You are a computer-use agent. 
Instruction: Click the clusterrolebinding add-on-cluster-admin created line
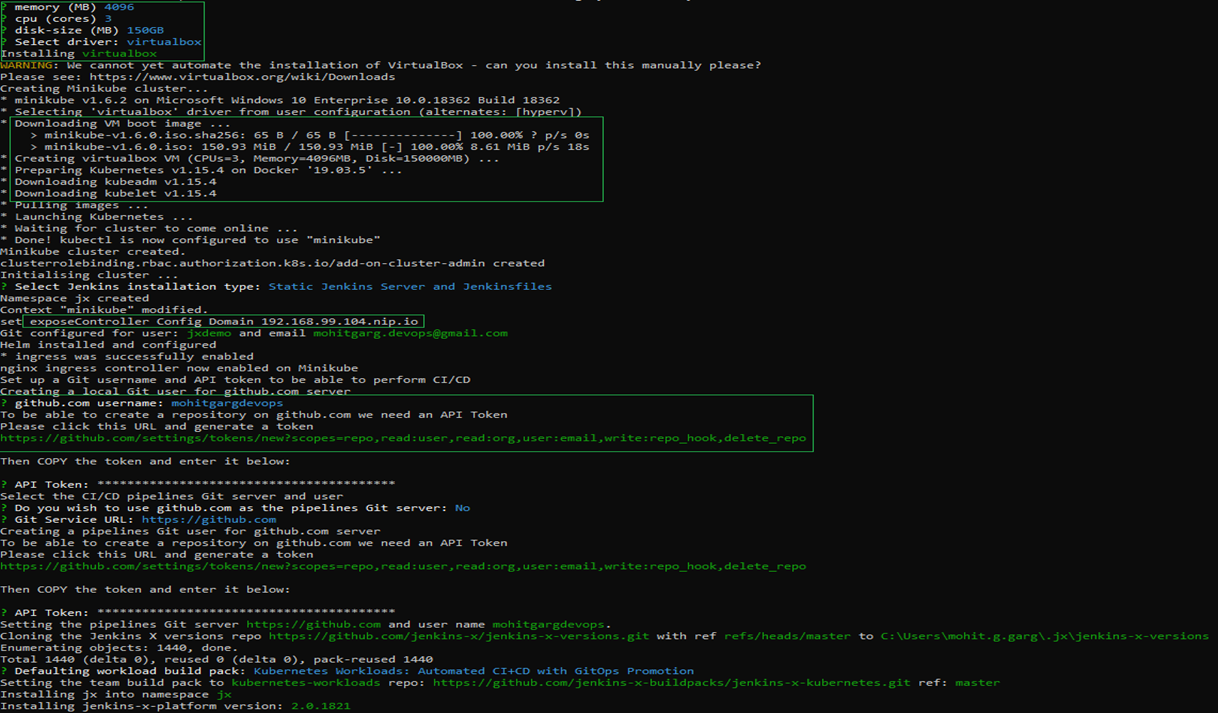[272, 264]
